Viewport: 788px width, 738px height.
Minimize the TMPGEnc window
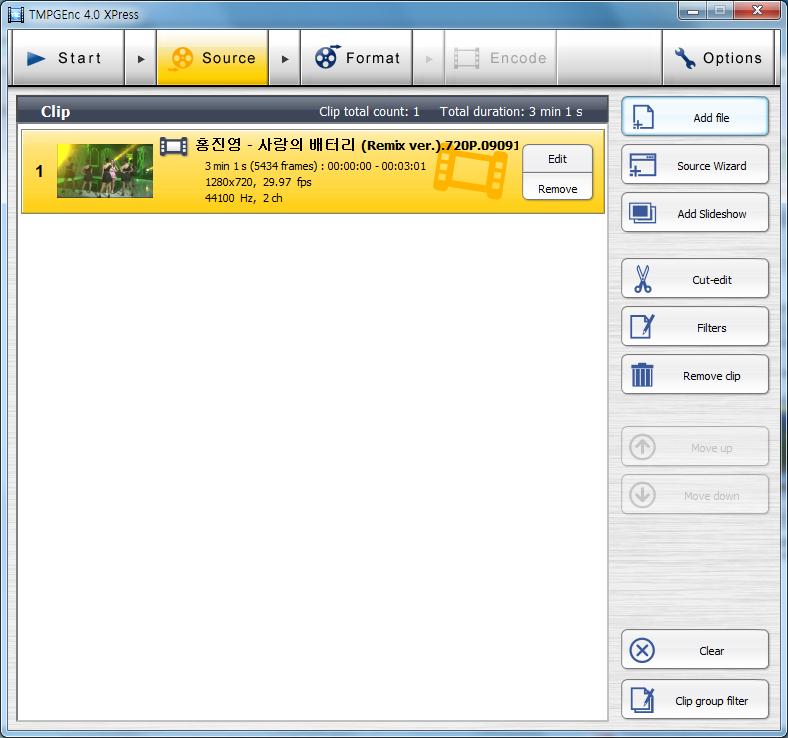click(x=693, y=11)
